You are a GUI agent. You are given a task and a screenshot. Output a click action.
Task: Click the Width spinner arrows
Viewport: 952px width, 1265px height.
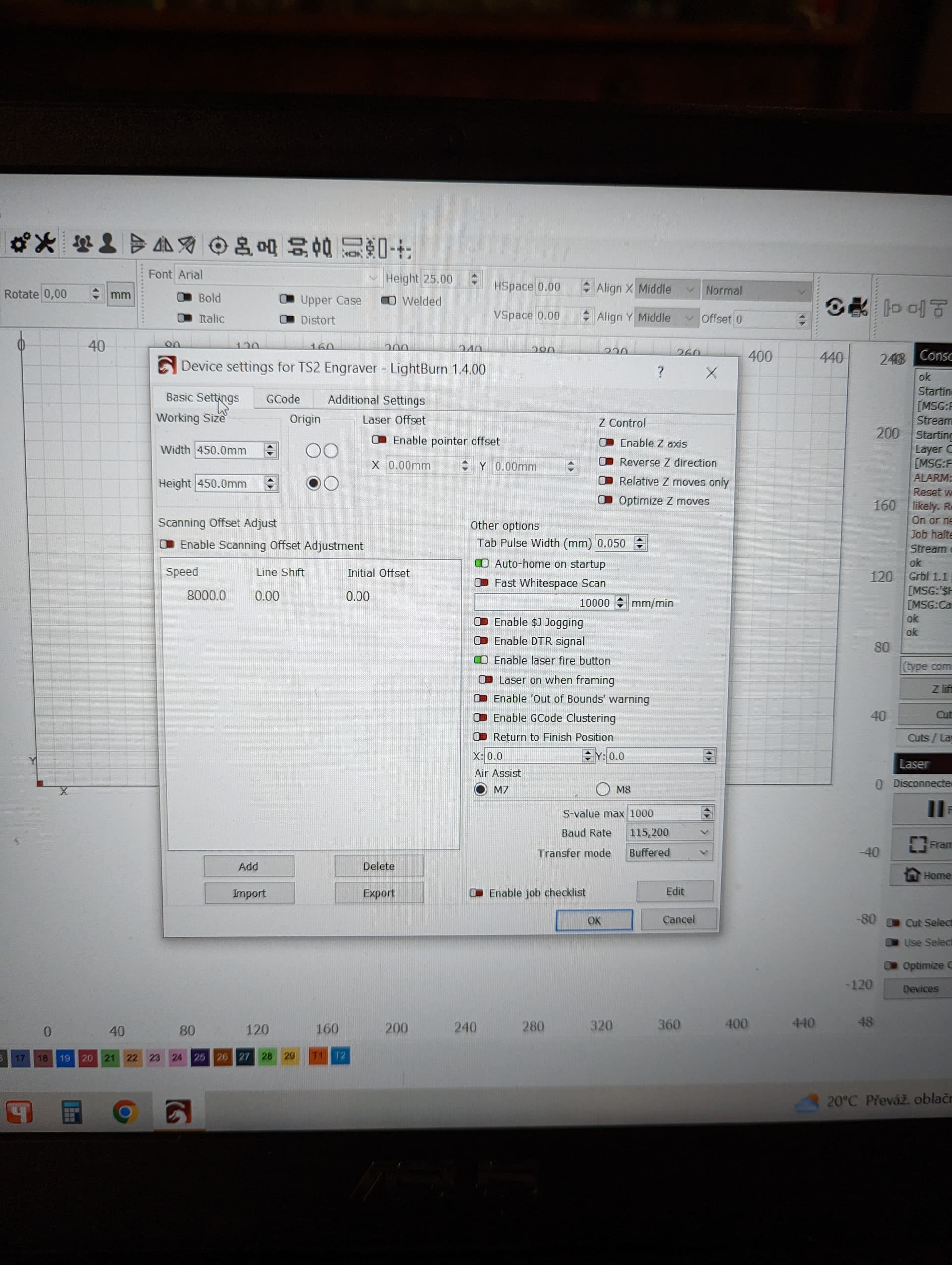[x=270, y=450]
